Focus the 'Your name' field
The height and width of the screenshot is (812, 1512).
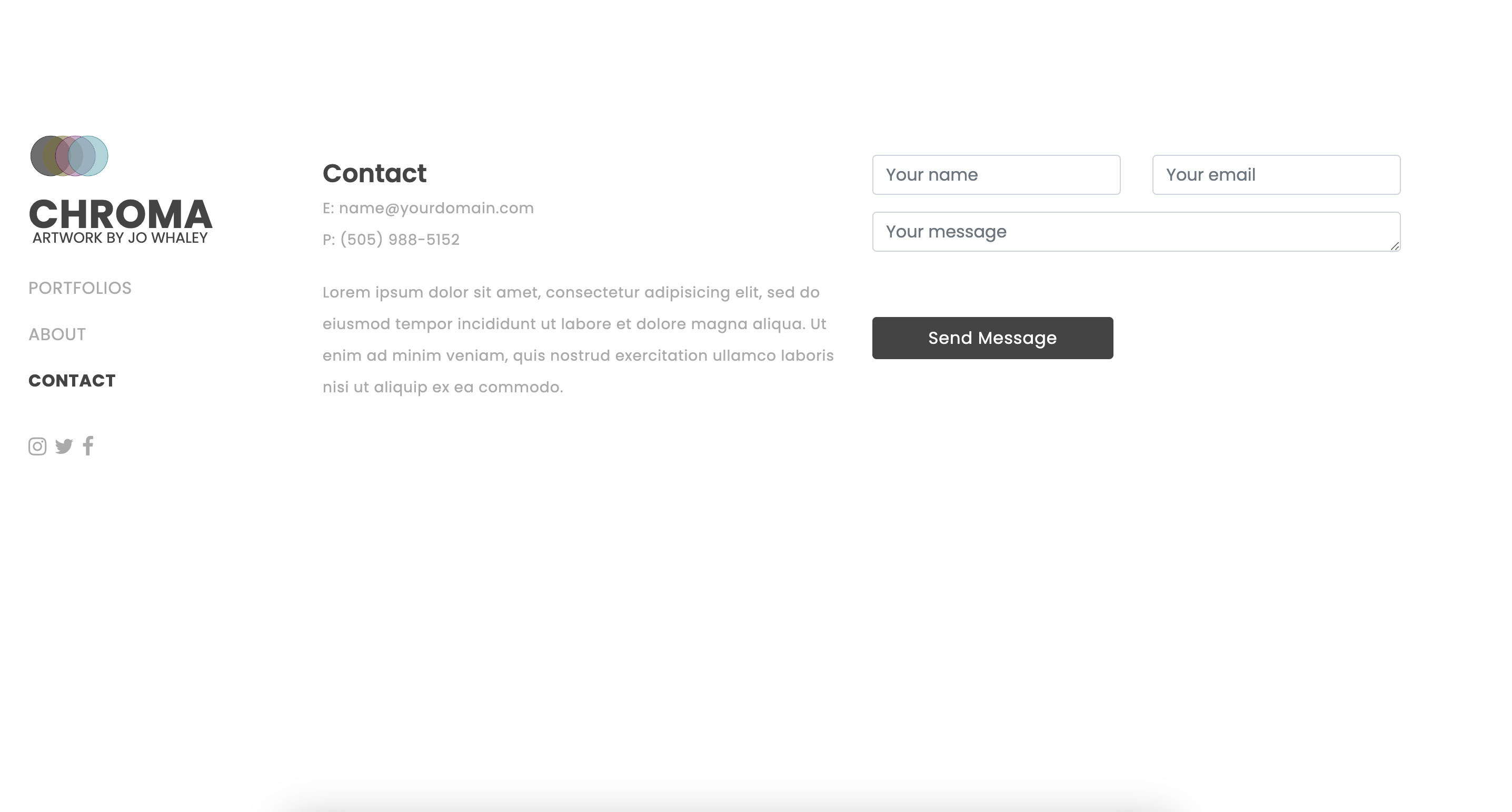click(996, 174)
